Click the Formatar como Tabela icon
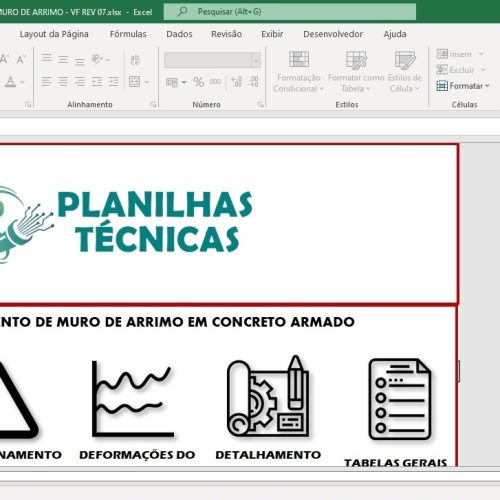The width and height of the screenshot is (500, 500). point(356,60)
